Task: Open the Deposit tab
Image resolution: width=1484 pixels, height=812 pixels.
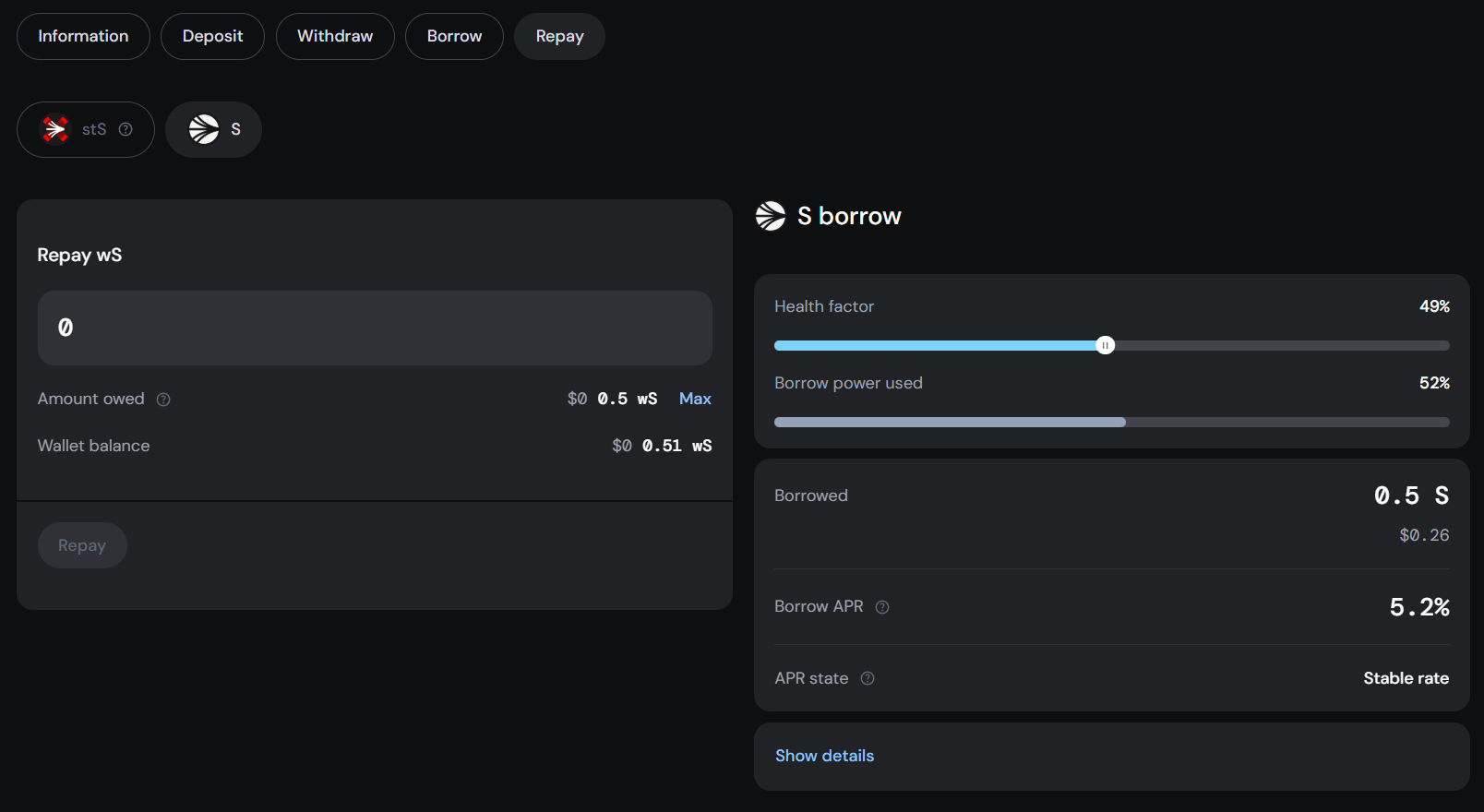Action: tap(212, 37)
